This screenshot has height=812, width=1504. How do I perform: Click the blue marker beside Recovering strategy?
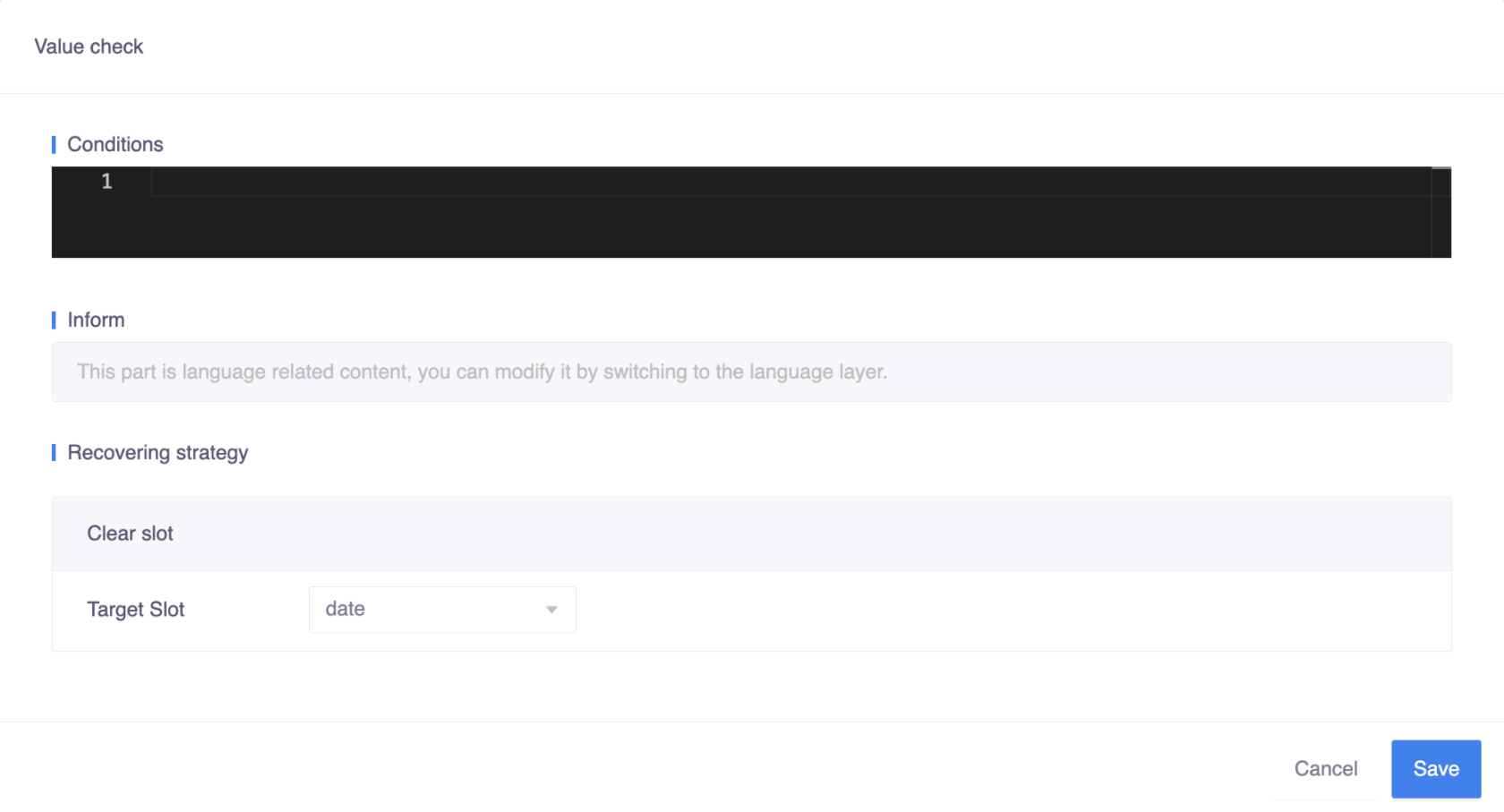coord(54,453)
